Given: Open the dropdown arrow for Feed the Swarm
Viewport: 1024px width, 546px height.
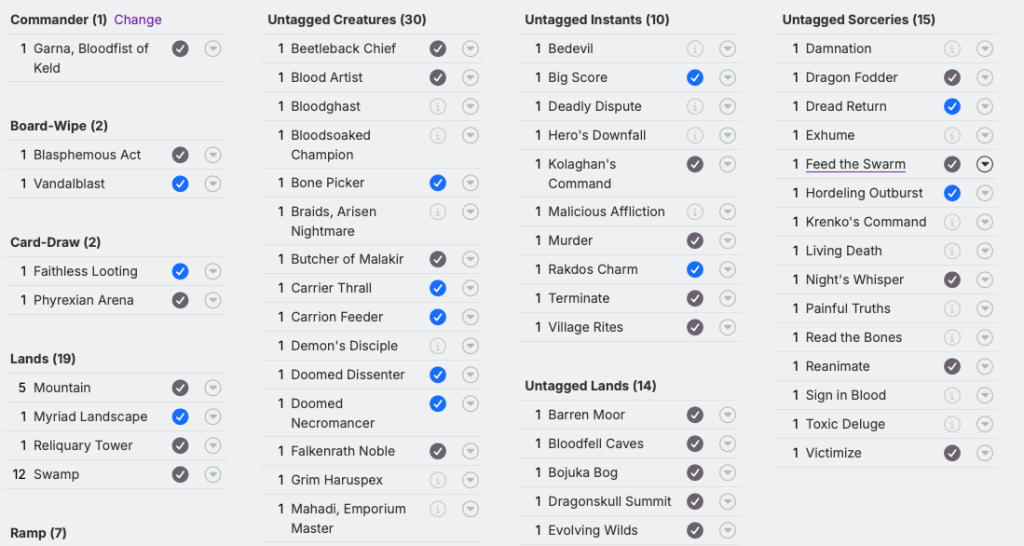Looking at the screenshot, I should coord(985,165).
